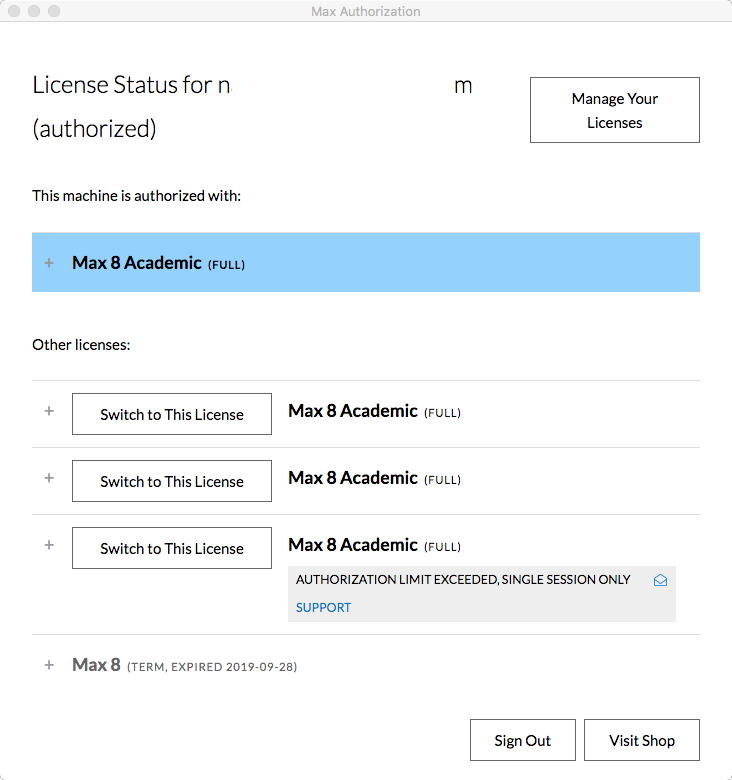Click the envelope icon beside the authorization limit message

[x=660, y=580]
